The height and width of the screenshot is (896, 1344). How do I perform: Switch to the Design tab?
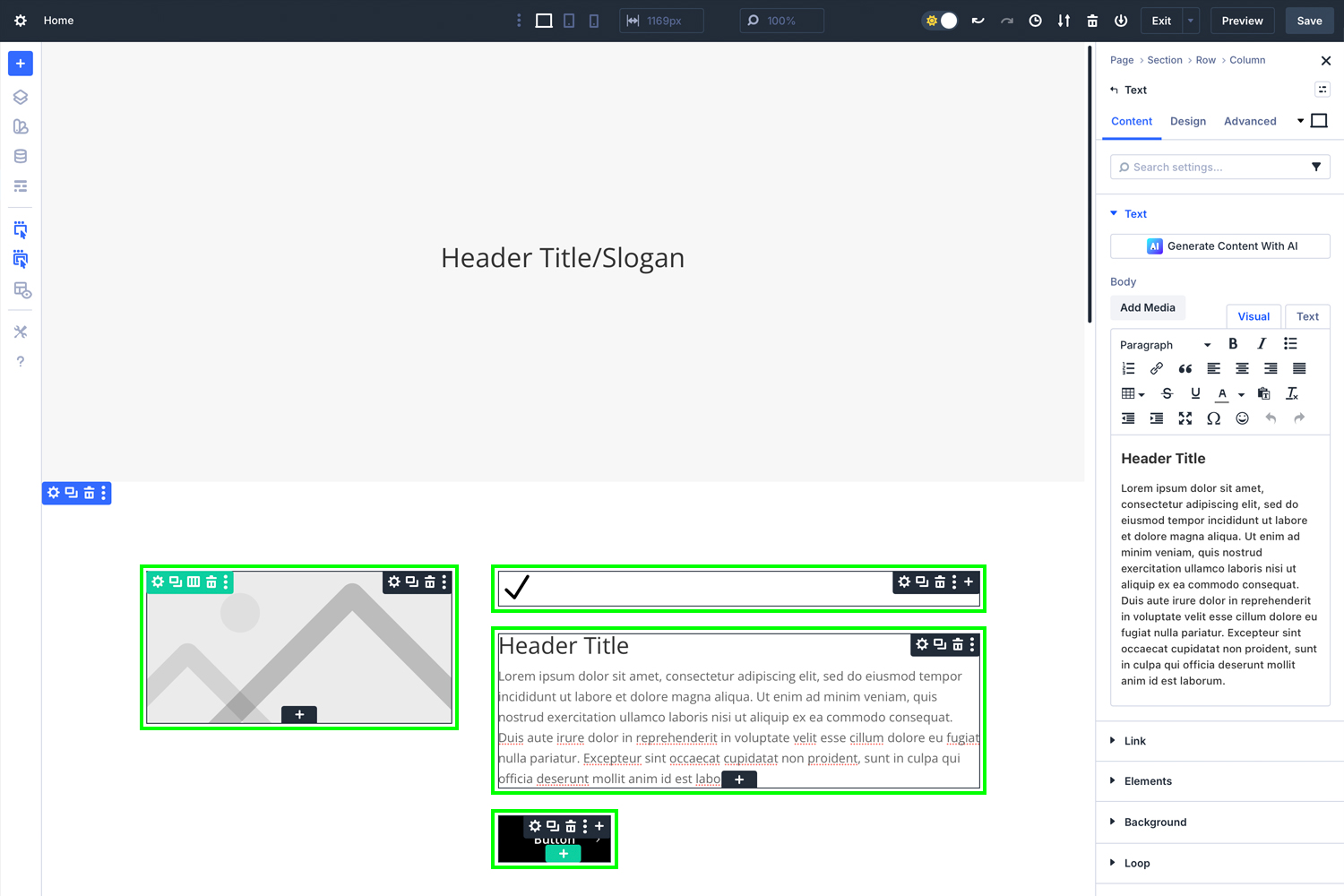click(x=1188, y=121)
